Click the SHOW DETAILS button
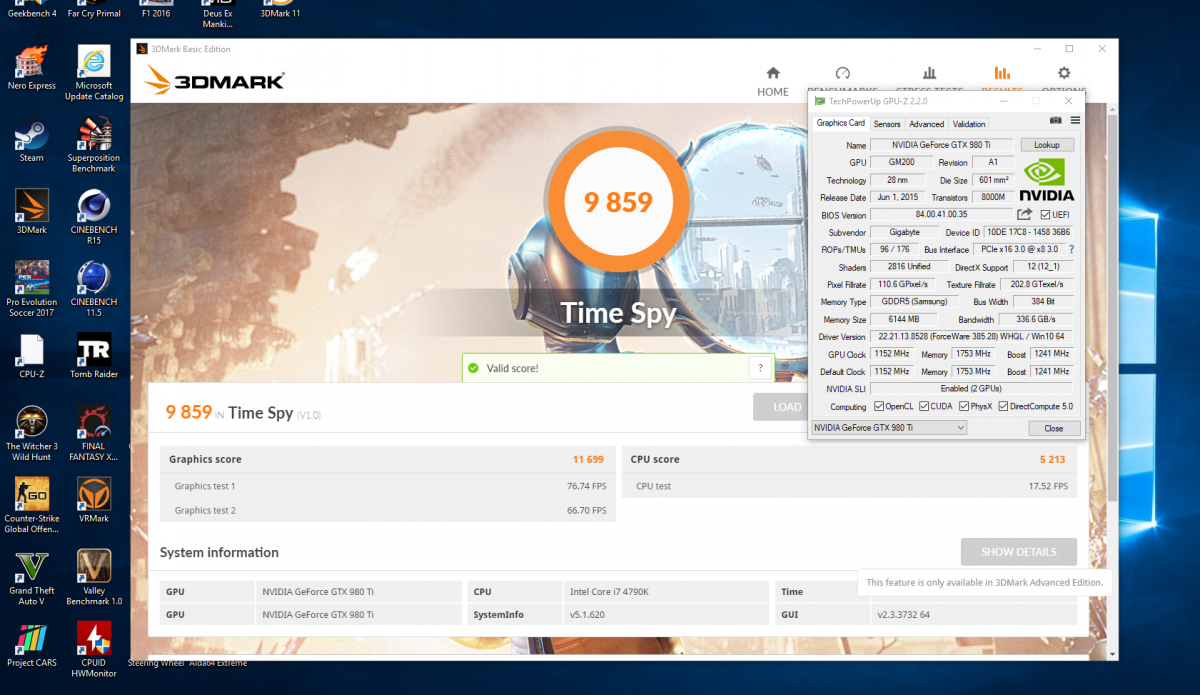Image resolution: width=1200 pixels, height=695 pixels. (1018, 552)
